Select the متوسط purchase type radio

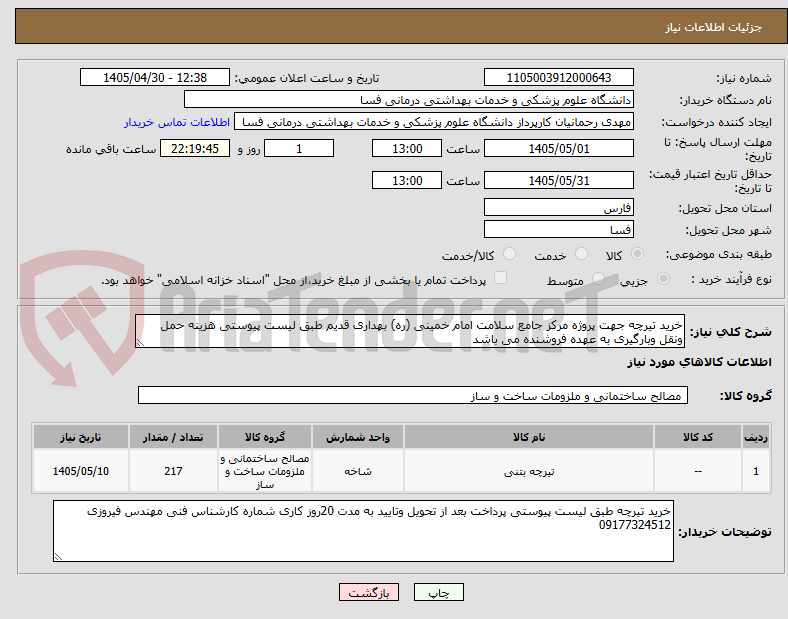click(598, 278)
